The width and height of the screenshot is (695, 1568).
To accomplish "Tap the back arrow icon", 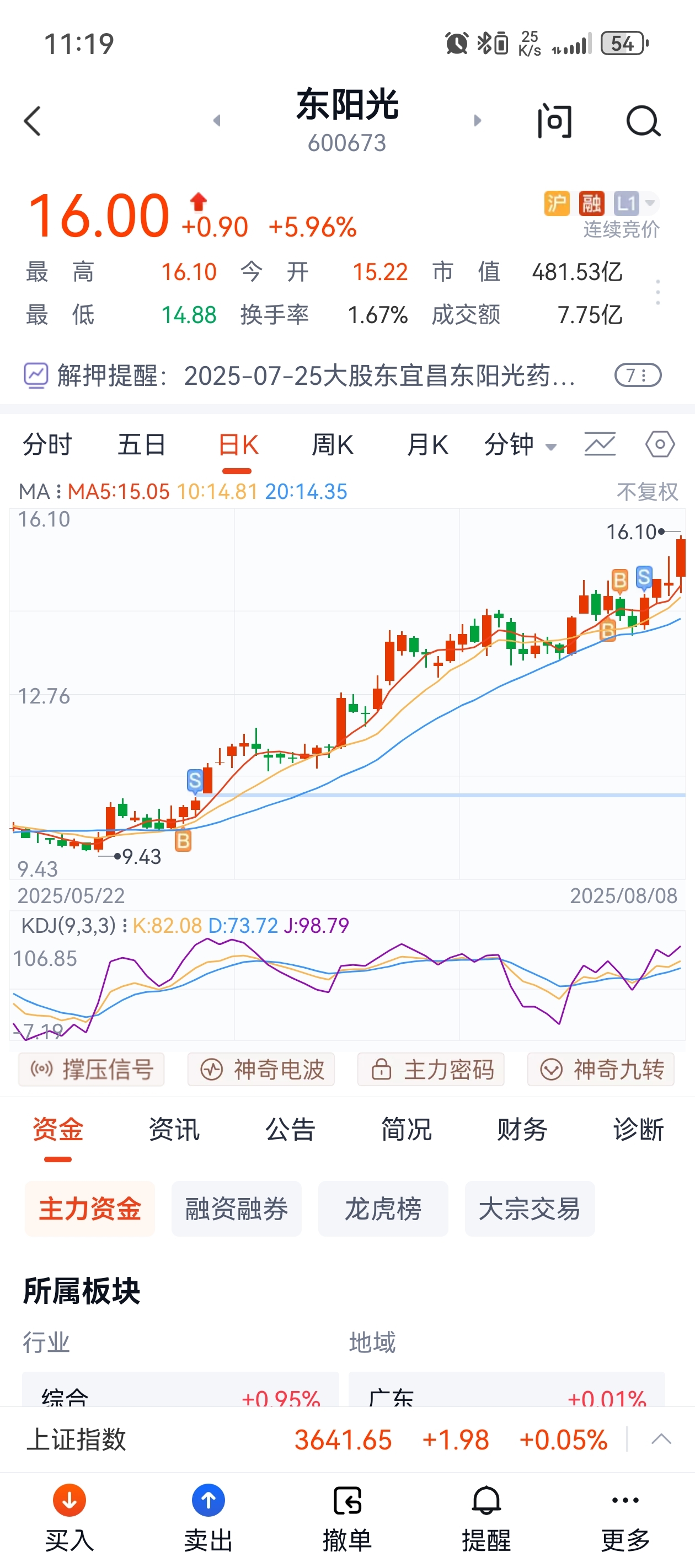I will (33, 121).
